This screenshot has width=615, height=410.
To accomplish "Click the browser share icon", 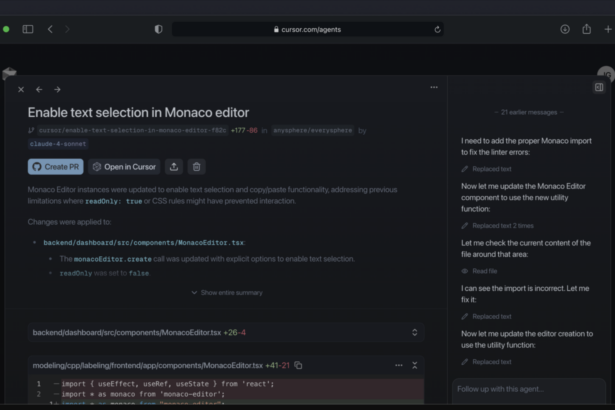I will pyautogui.click(x=586, y=29).
